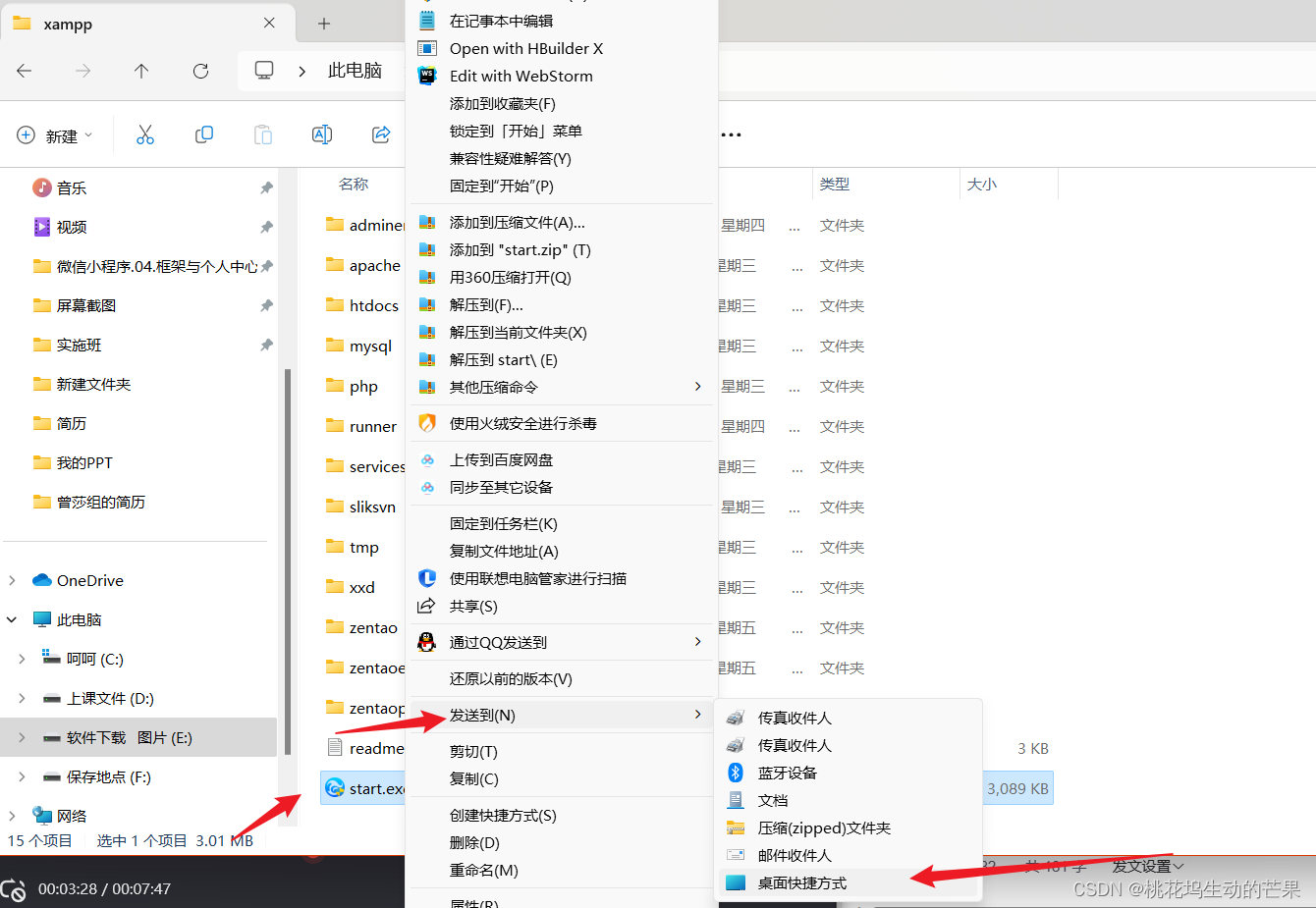
Task: Sort by the 大小 column header
Action: 982,184
